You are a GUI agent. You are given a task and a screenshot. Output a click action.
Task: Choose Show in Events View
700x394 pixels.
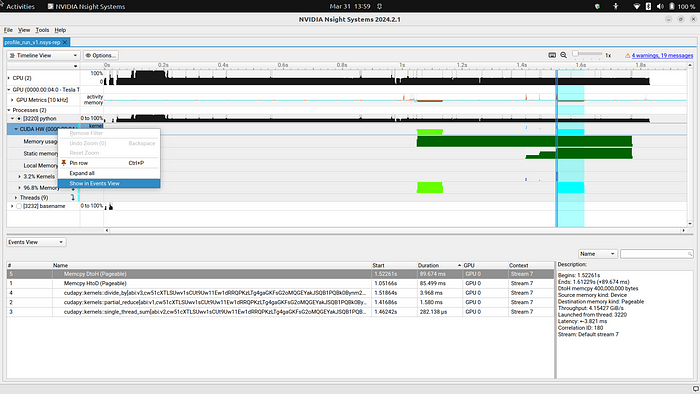point(109,183)
